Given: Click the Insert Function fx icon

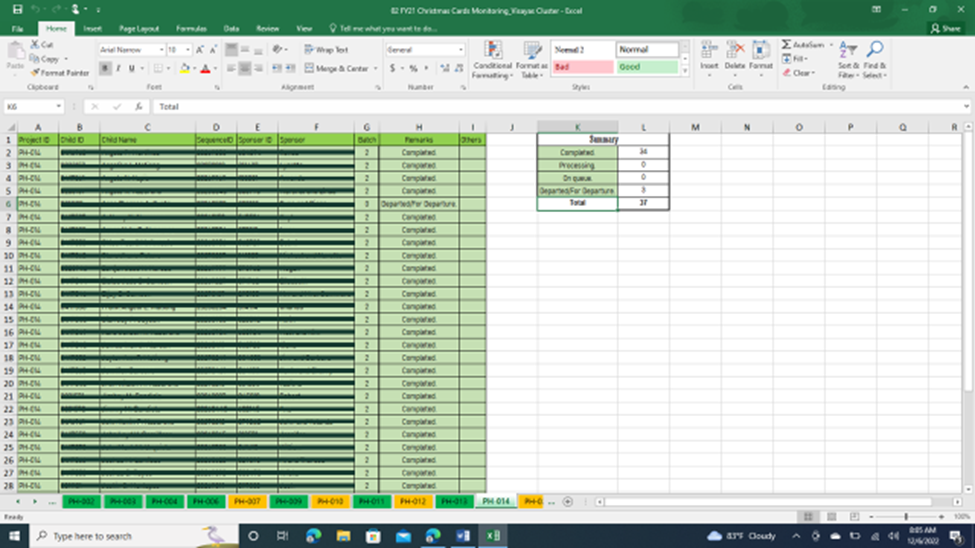Looking at the screenshot, I should [x=139, y=106].
